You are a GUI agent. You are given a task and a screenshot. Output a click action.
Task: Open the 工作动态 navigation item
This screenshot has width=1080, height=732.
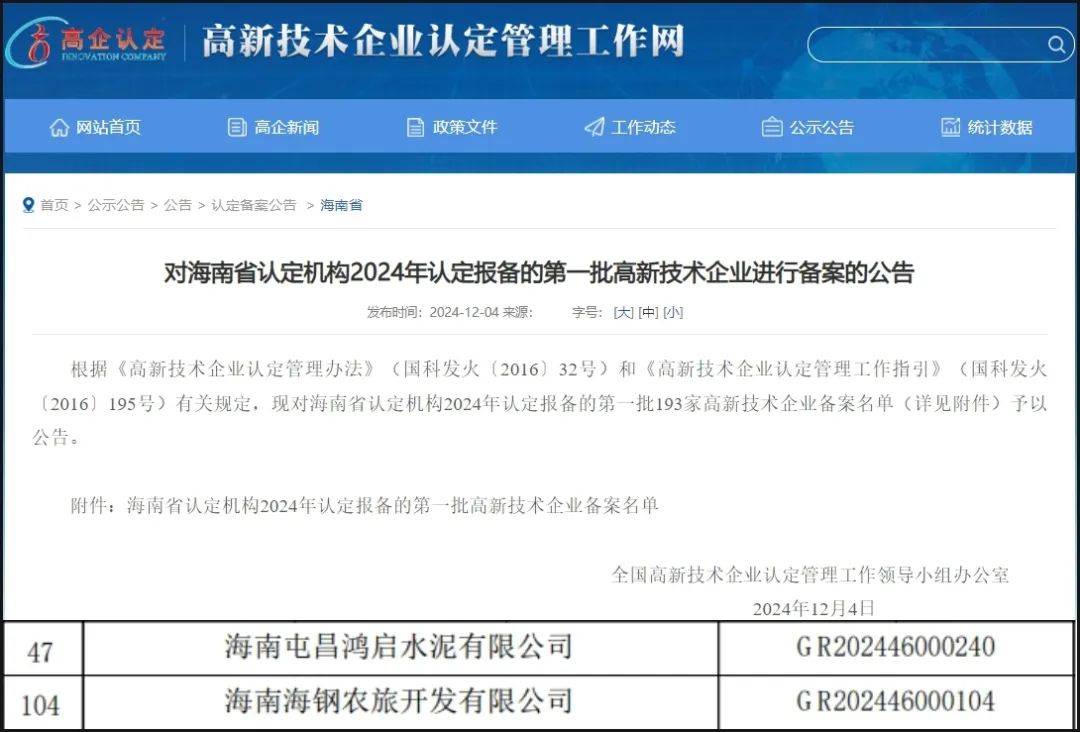[630, 127]
